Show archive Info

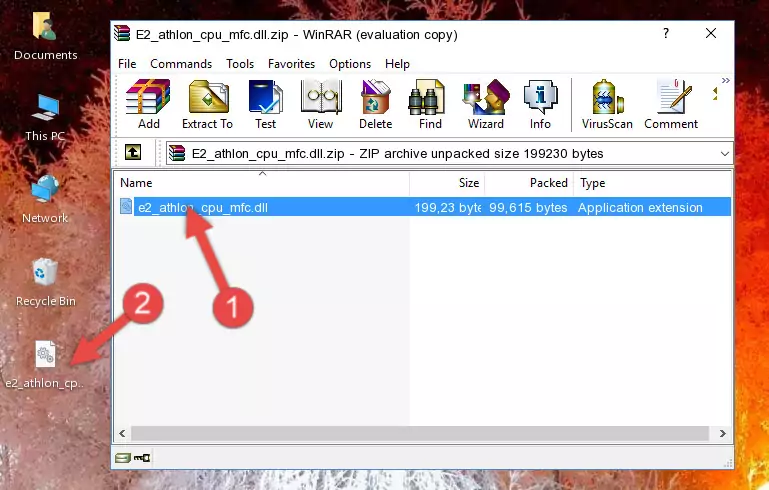click(x=540, y=104)
